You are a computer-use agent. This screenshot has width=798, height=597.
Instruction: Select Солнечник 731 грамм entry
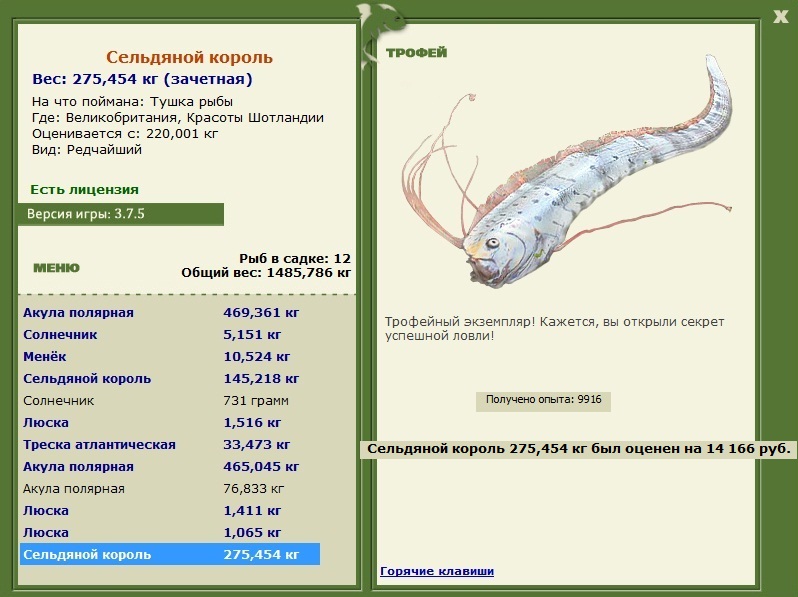coord(170,401)
